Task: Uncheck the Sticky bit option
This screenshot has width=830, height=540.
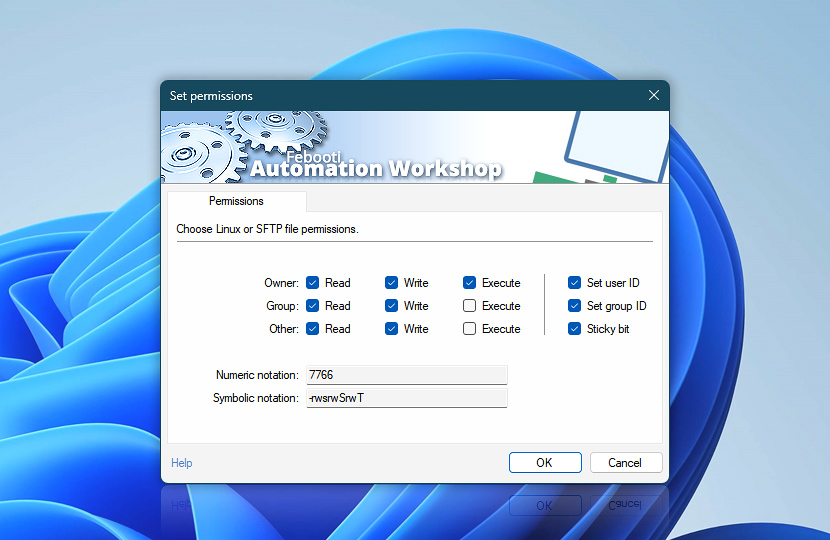Action: [x=574, y=329]
